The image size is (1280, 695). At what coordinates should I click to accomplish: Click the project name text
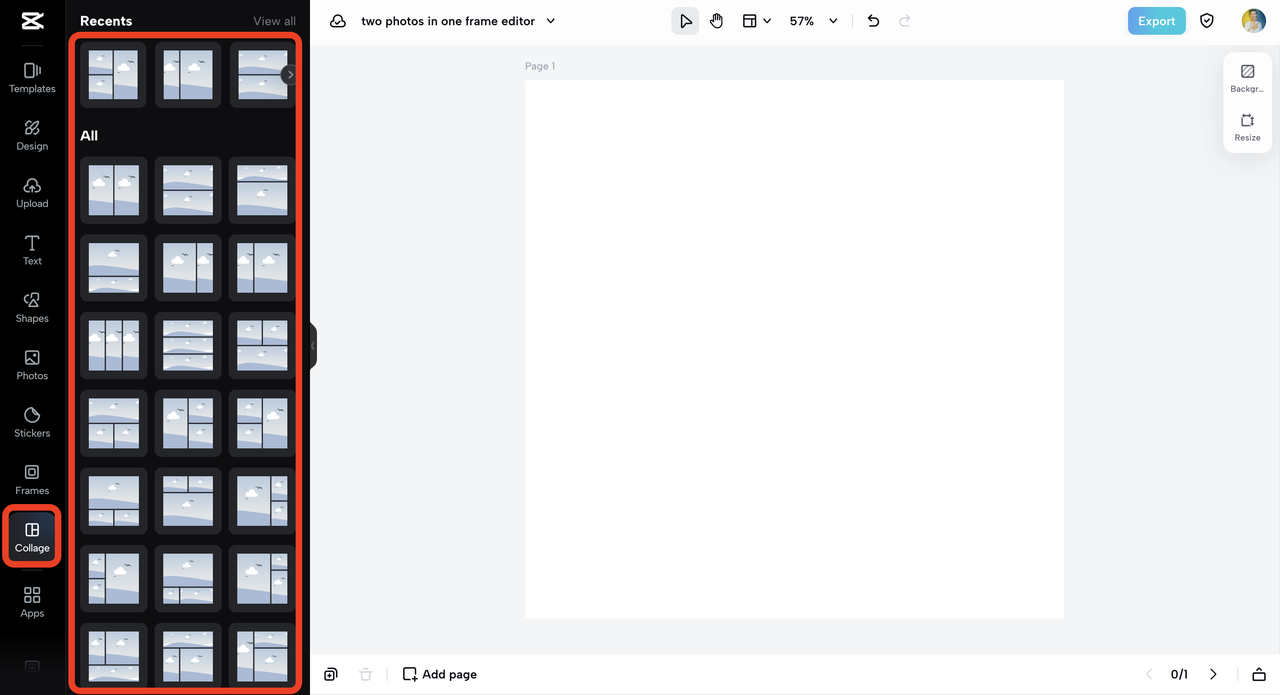(x=448, y=21)
